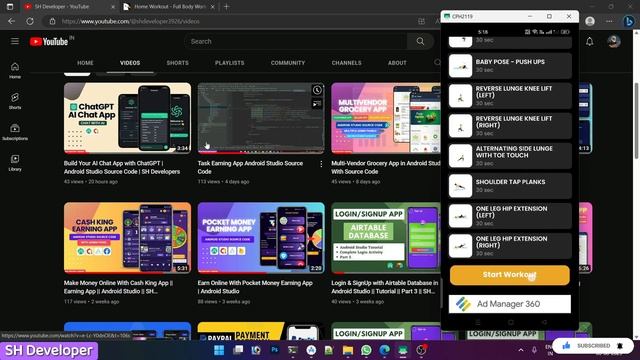Open Library in YouTube sidebar
Image resolution: width=640 pixels, height=360 pixels.
coord(15,162)
